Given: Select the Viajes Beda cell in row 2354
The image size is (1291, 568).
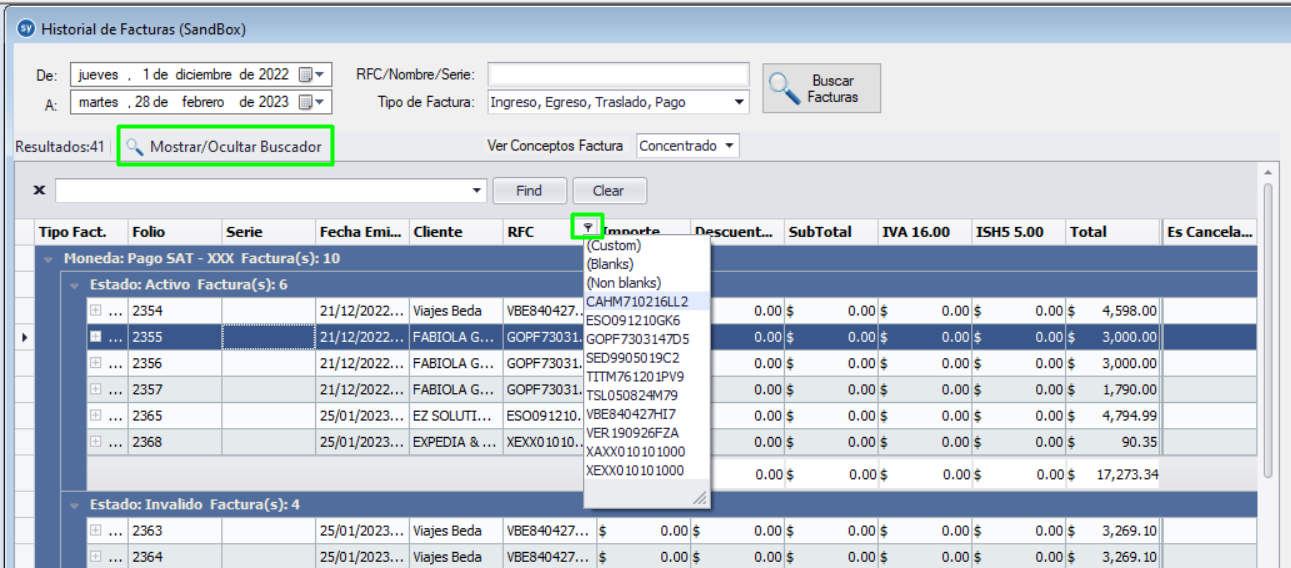Looking at the screenshot, I should point(456,311).
